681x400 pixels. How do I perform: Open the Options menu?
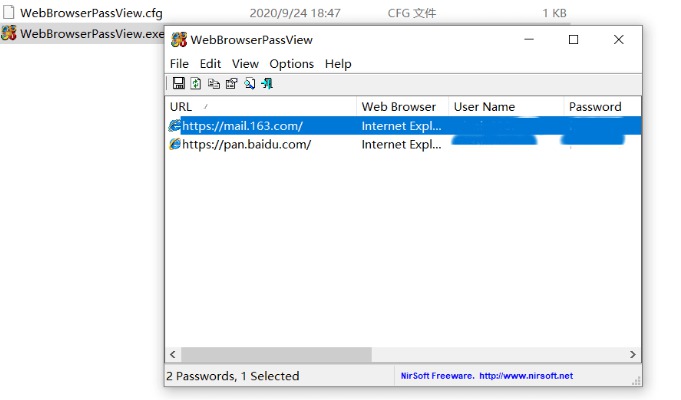pyautogui.click(x=291, y=64)
